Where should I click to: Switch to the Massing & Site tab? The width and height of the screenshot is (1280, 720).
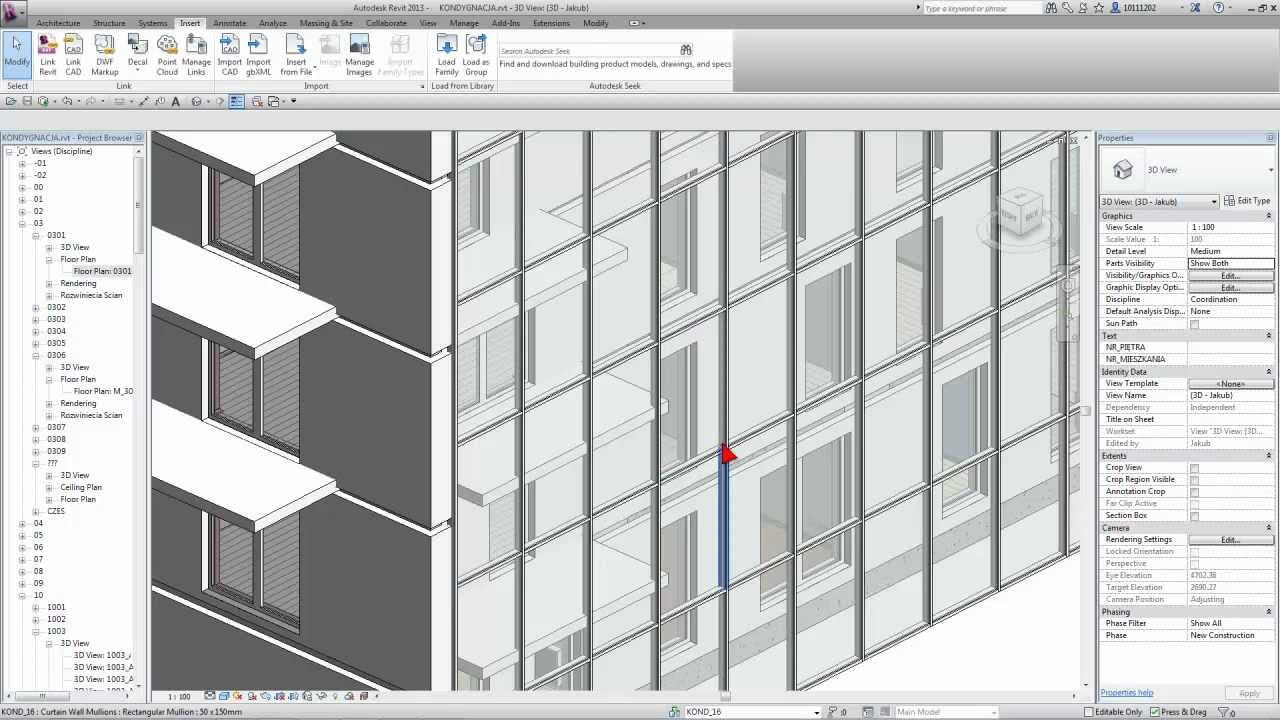tap(326, 23)
